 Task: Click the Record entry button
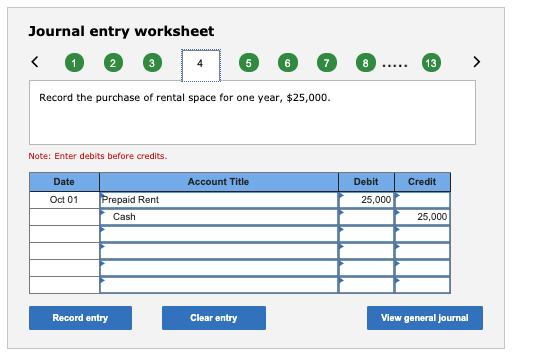pyautogui.click(x=80, y=318)
